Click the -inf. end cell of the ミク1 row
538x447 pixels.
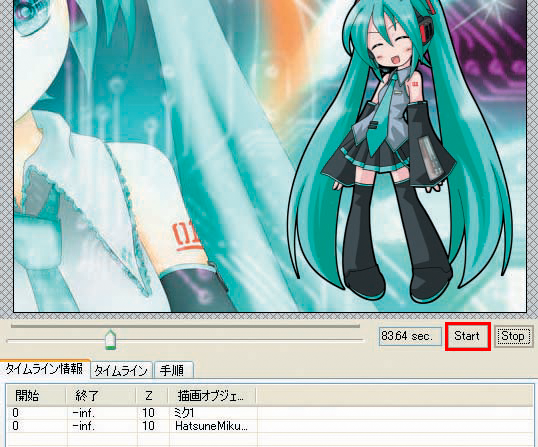(84, 413)
